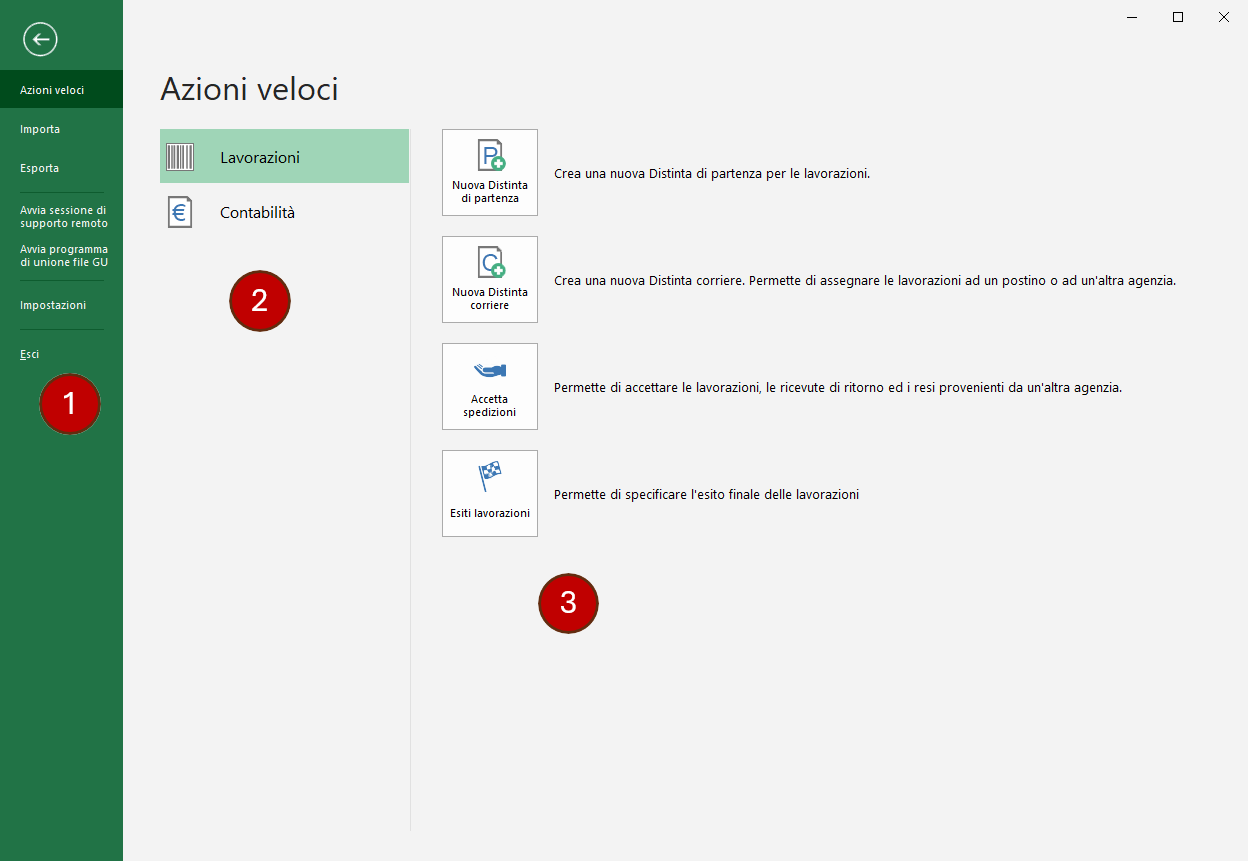Maximize the application window
The image size is (1248, 861).
point(1178,17)
